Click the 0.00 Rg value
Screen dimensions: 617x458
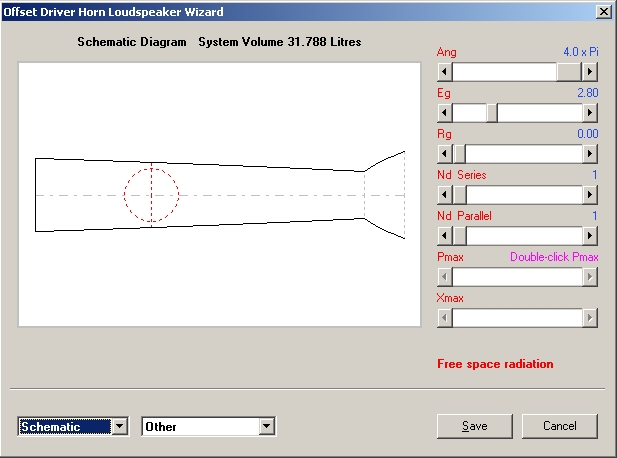(587, 134)
